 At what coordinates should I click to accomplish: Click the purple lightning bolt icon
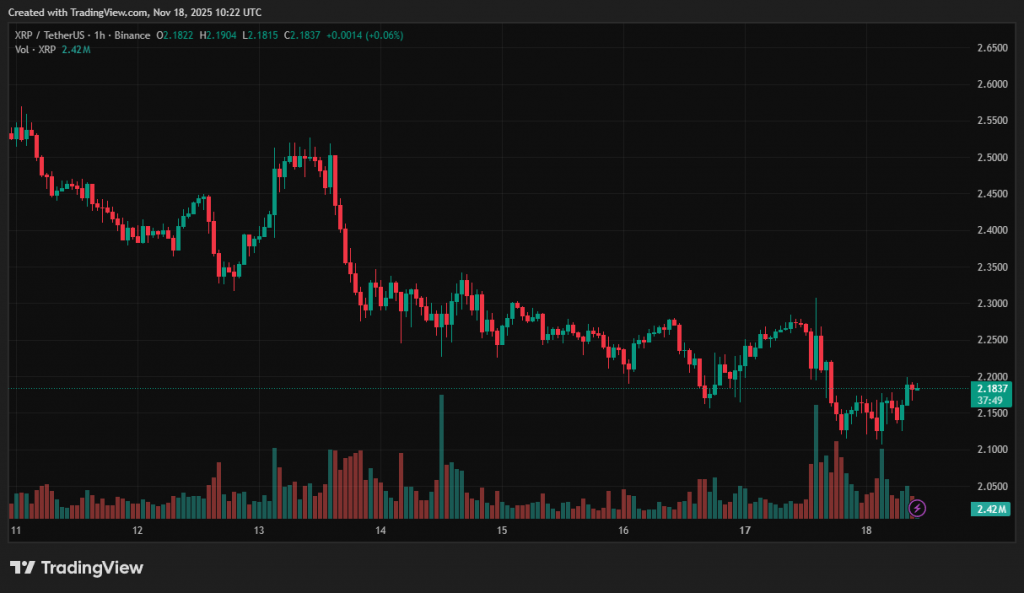click(x=918, y=508)
